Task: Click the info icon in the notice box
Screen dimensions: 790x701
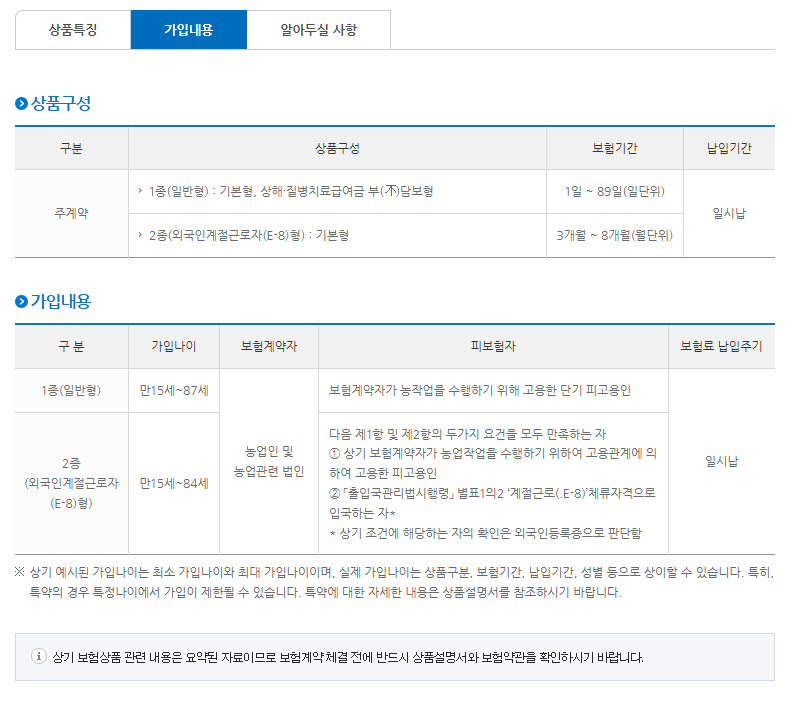Action: 39,656
